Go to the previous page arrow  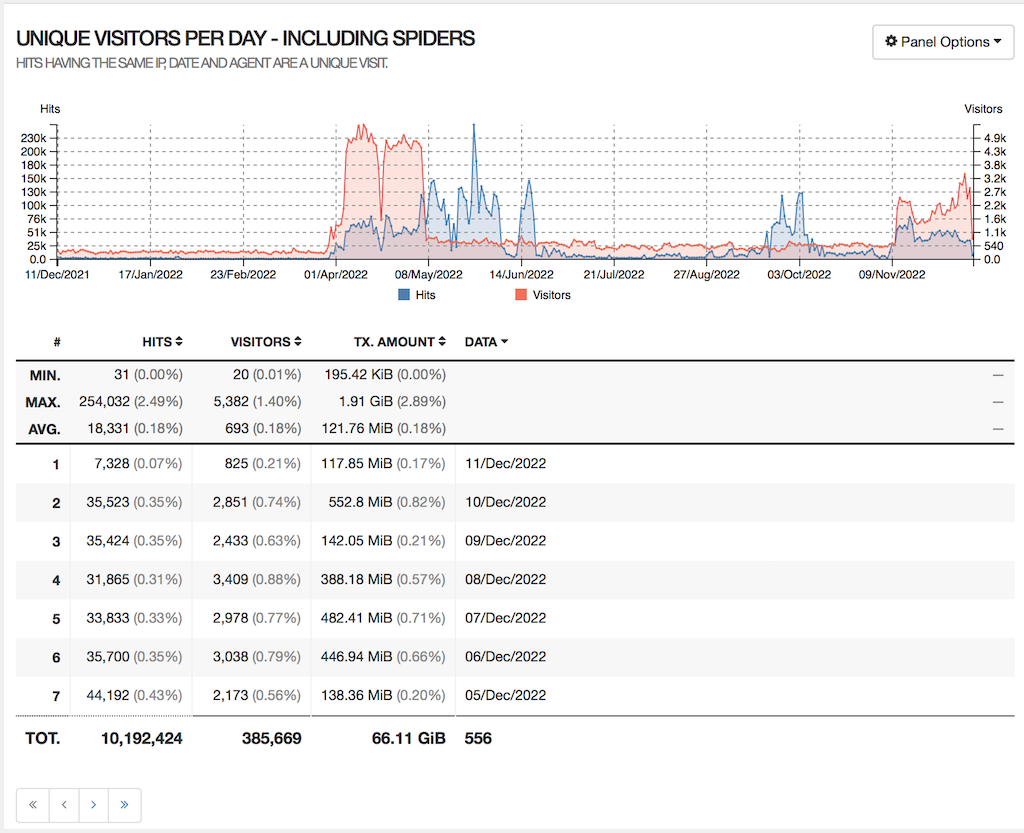[63, 805]
